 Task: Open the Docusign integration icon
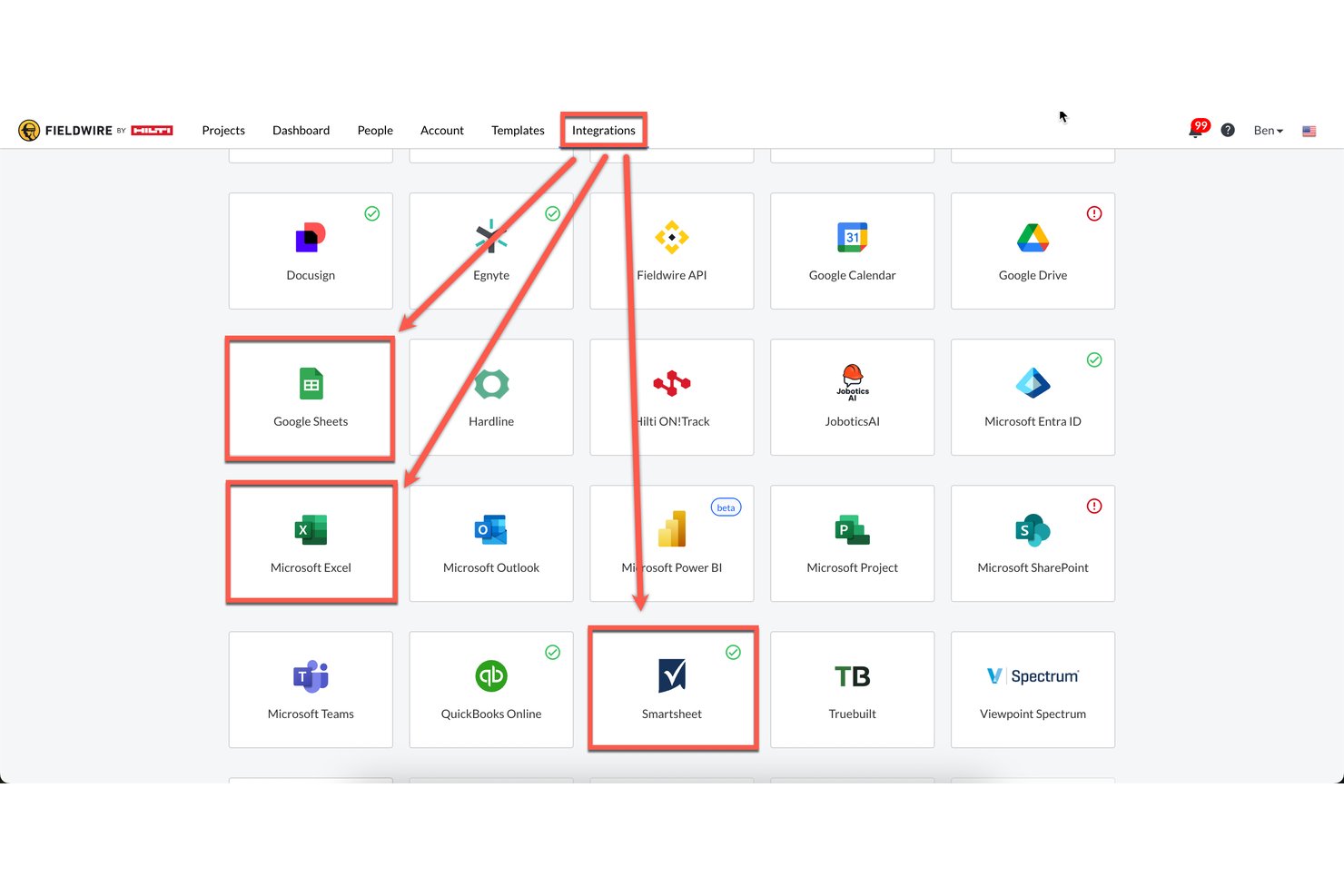(311, 238)
